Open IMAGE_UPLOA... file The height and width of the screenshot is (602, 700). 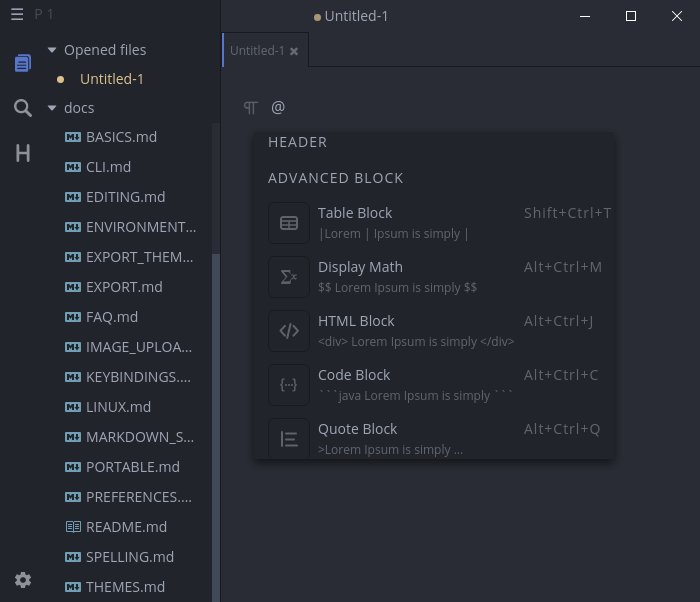pyautogui.click(x=139, y=347)
